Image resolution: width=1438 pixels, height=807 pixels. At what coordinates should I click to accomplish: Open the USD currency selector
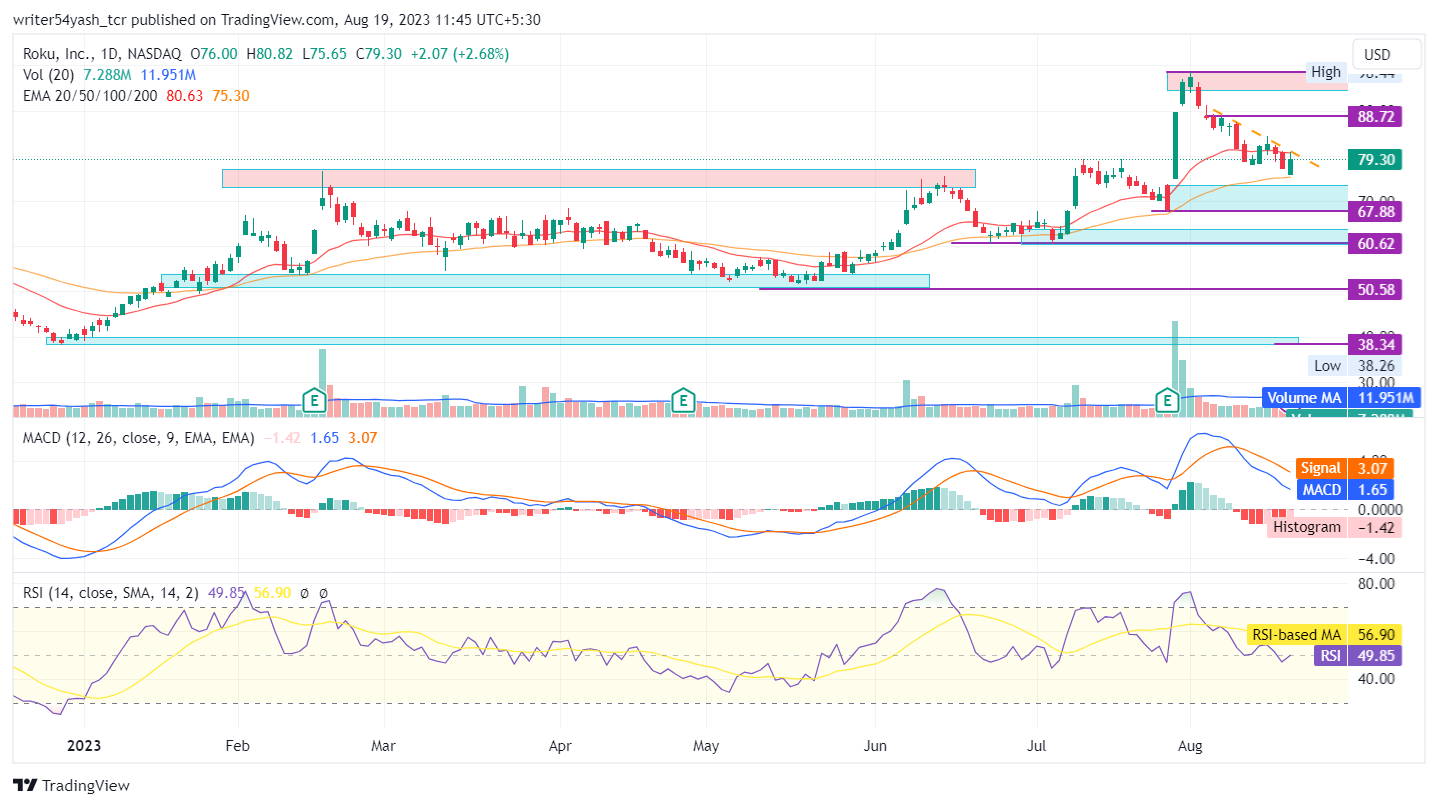point(1386,55)
